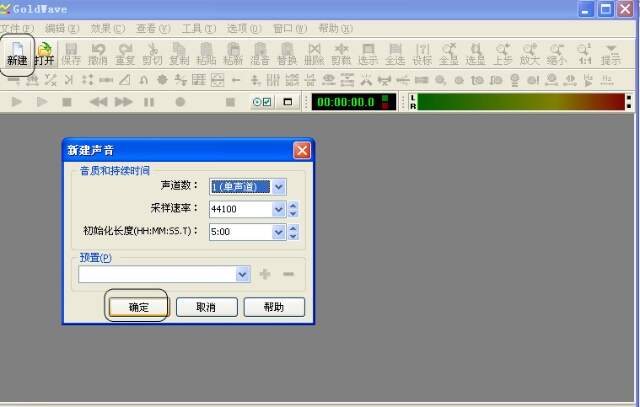The height and width of the screenshot is (407, 640).
Task: Click the 全选 (Select All) toolbar icon
Action: point(395,54)
